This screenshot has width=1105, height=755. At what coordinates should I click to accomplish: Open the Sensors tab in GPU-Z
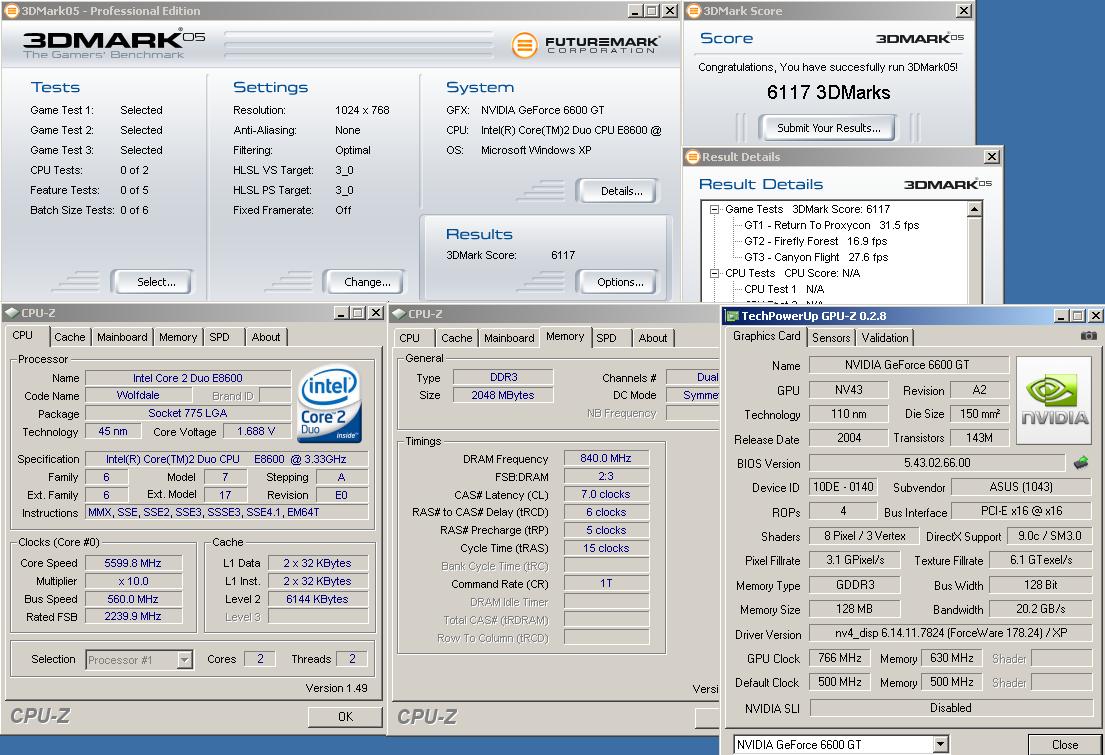[831, 338]
